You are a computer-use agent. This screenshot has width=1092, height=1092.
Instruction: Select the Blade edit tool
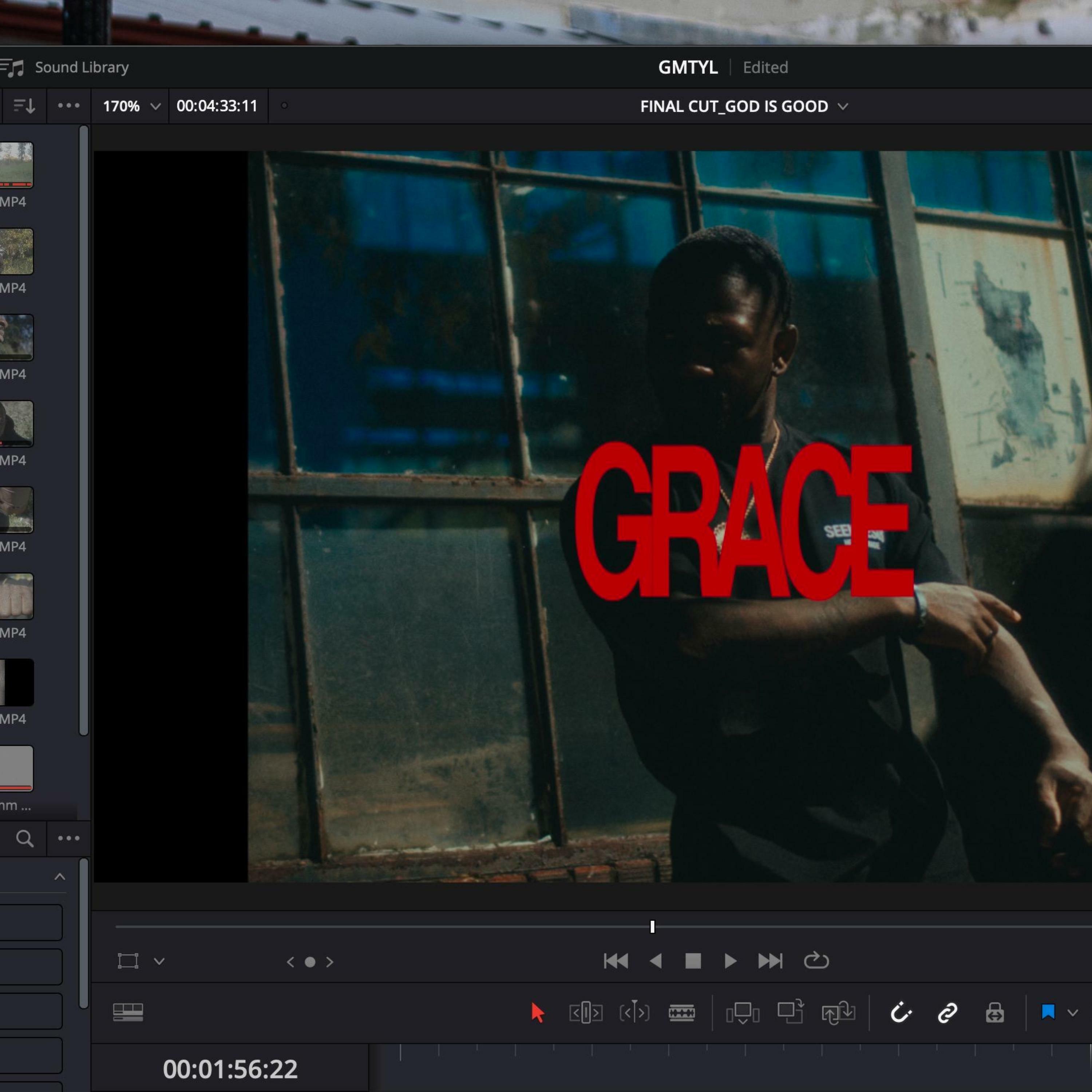pyautogui.click(x=682, y=1012)
